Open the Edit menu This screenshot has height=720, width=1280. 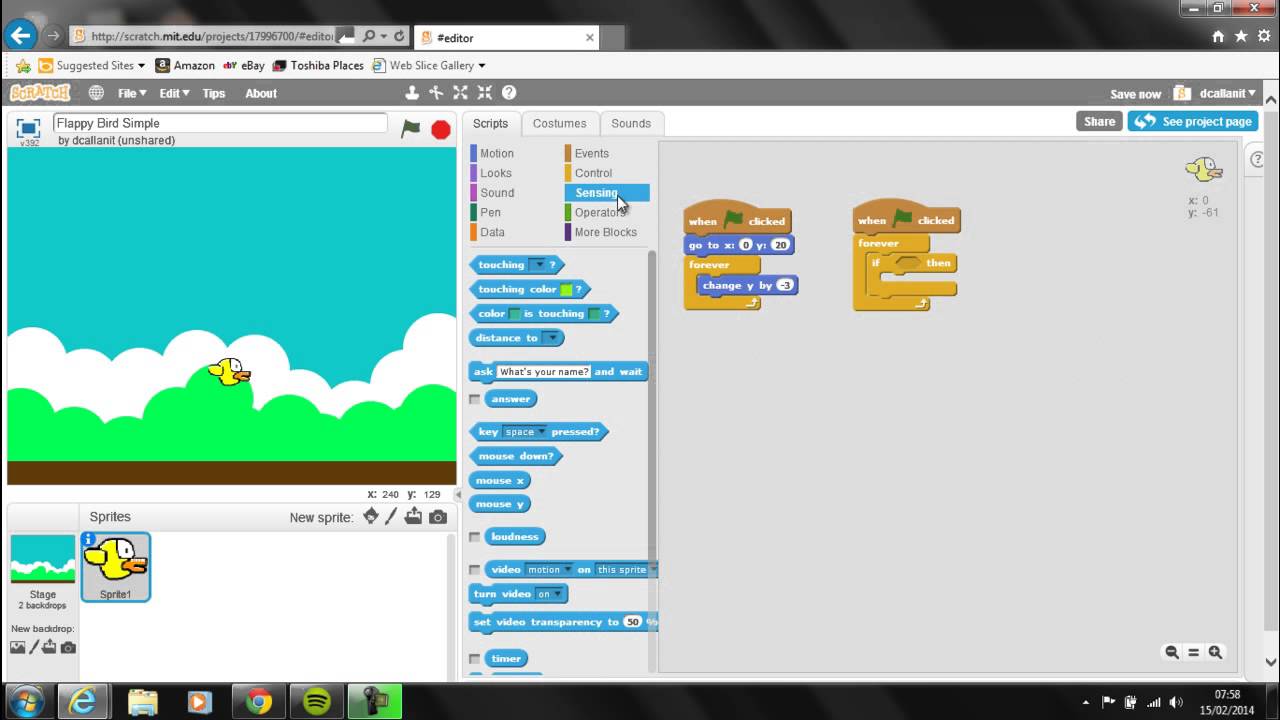pos(174,93)
